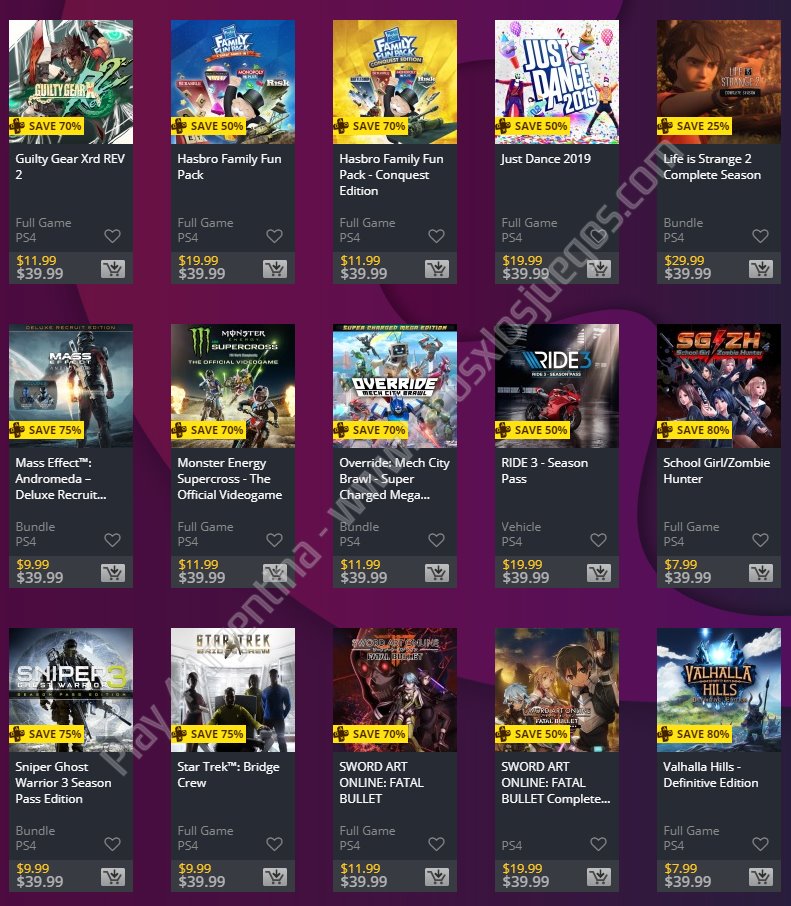The image size is (791, 906).
Task: Click the Just Dance 2019 cover art
Action: tap(557, 82)
